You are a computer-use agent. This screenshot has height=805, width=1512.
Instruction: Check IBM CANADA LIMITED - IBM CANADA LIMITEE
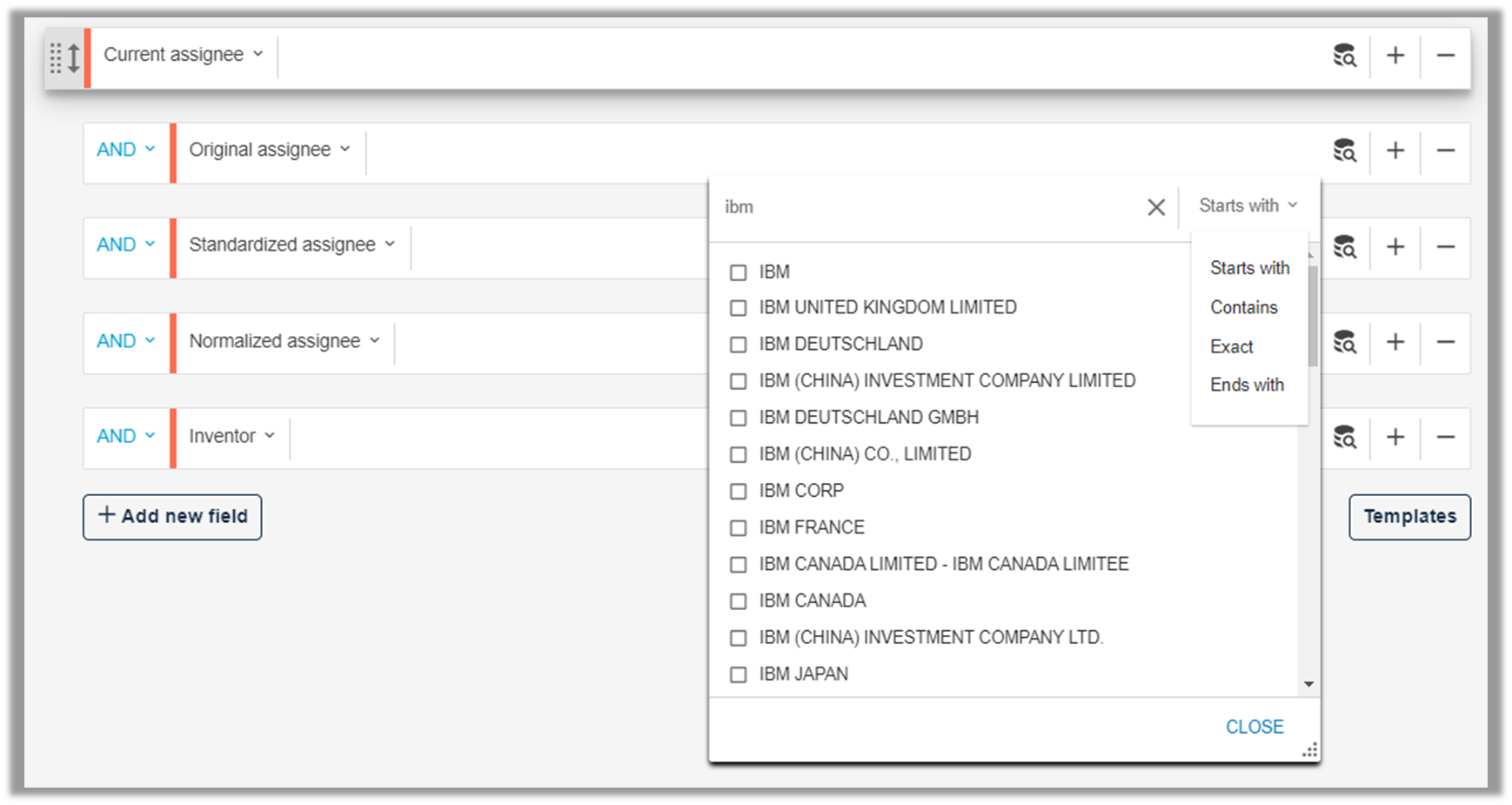[739, 565]
